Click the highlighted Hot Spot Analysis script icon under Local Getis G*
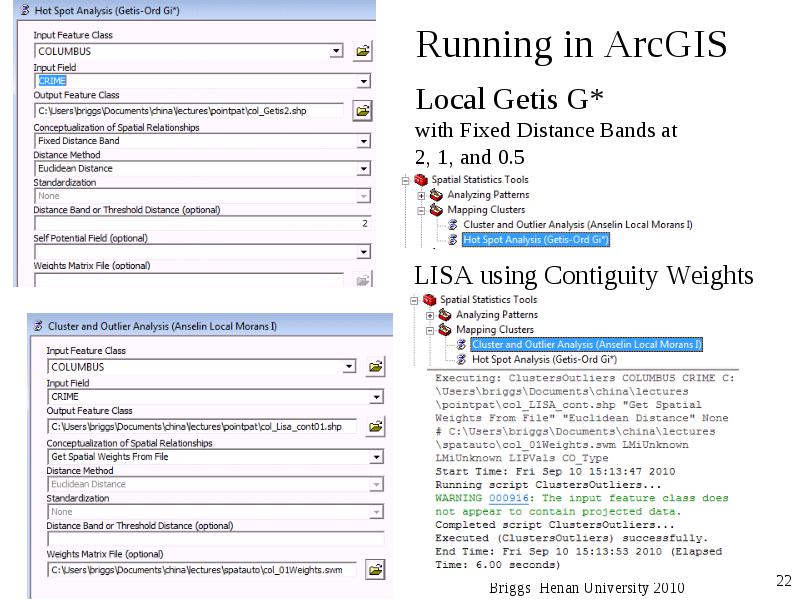The width and height of the screenshot is (800, 600). tap(453, 239)
